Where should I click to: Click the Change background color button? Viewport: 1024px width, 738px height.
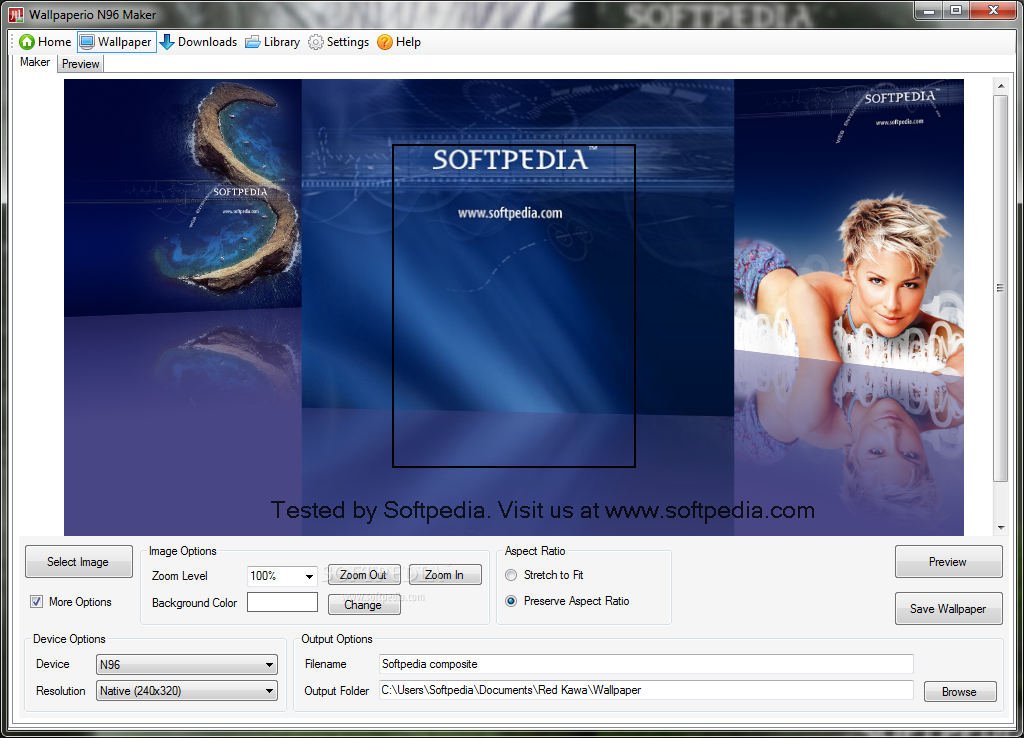(x=364, y=605)
